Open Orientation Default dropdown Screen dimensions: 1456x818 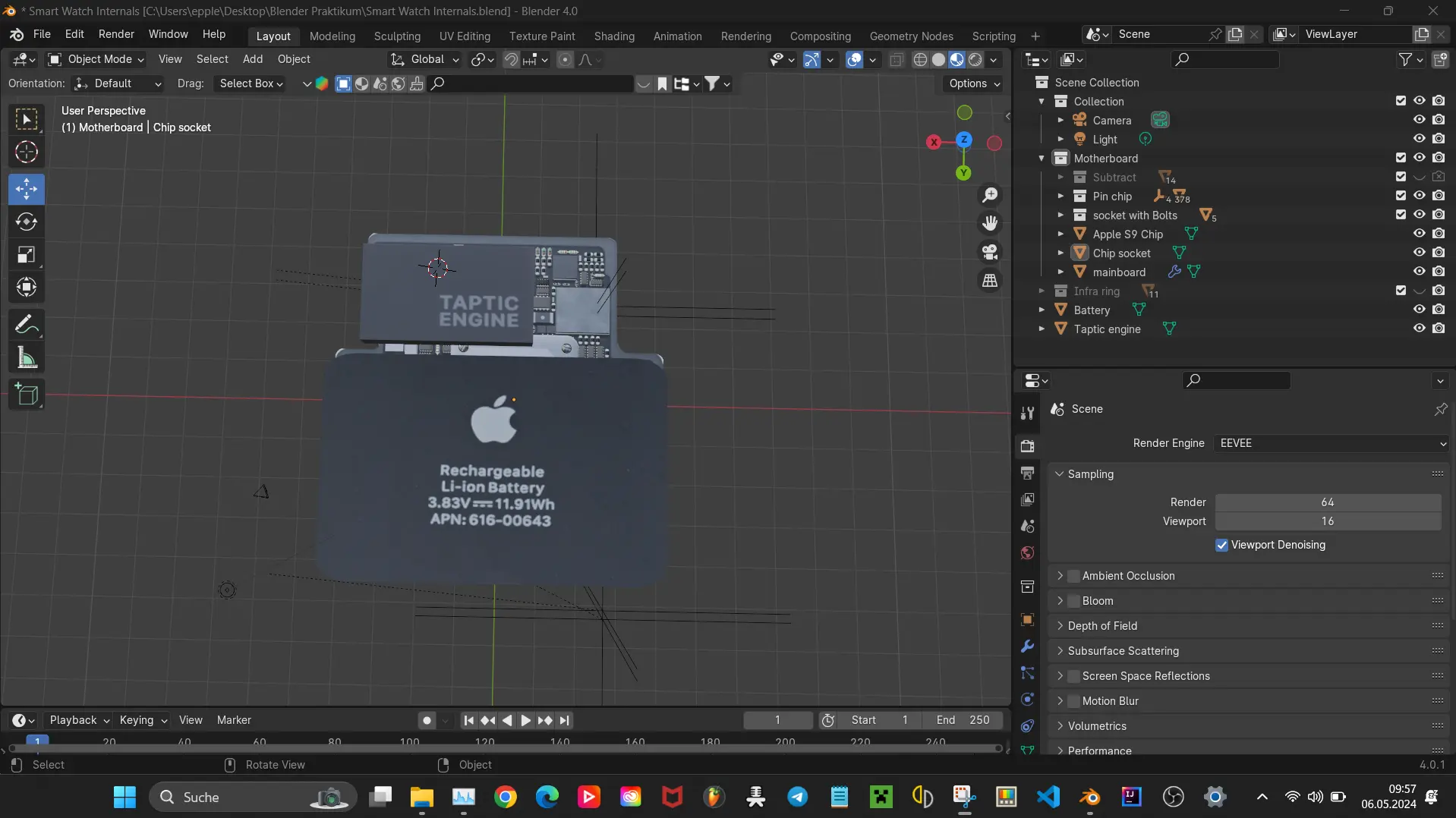118,83
